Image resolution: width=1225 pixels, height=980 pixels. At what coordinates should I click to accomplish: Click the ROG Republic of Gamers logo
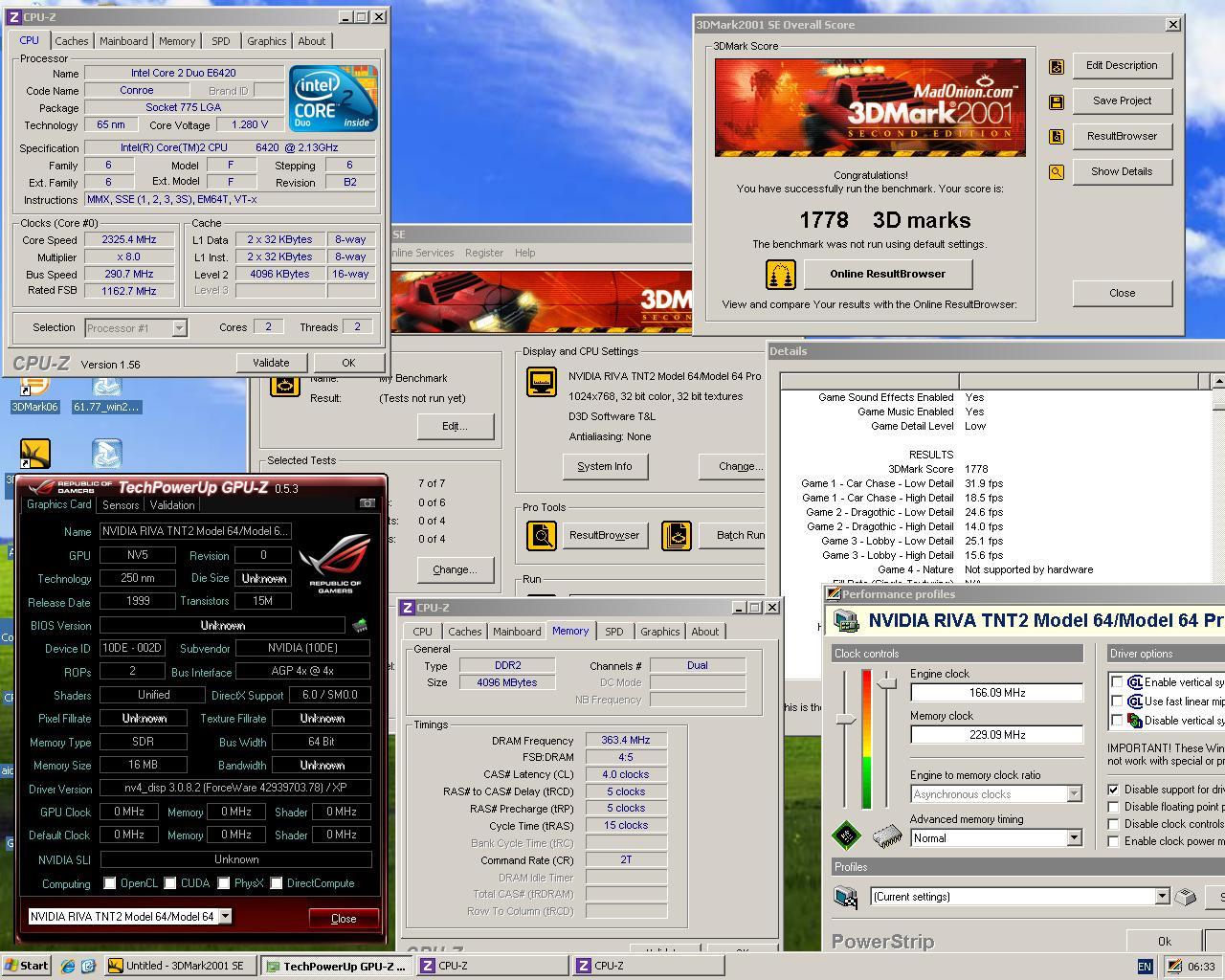(x=334, y=563)
